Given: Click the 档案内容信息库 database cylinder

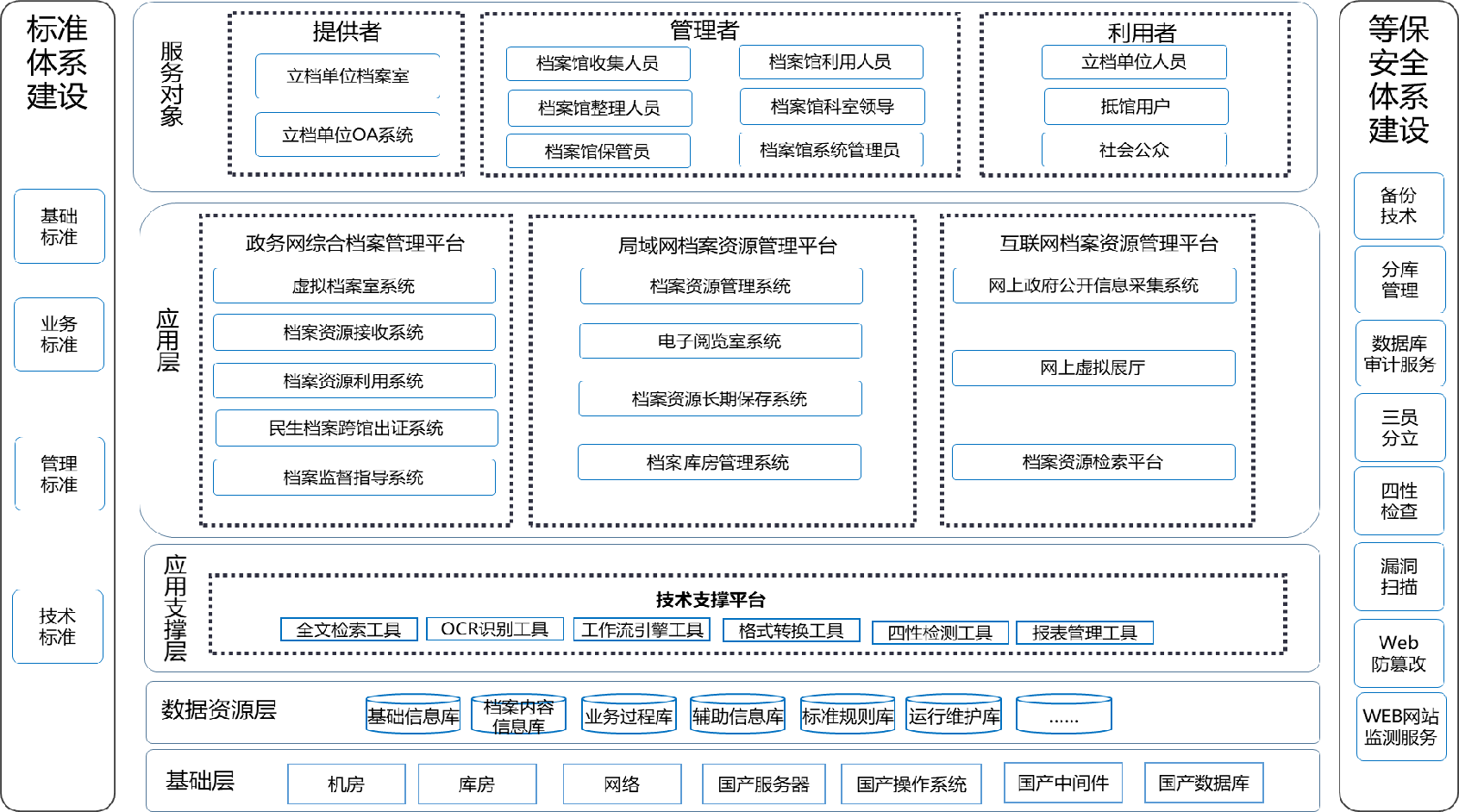Looking at the screenshot, I should tap(519, 715).
